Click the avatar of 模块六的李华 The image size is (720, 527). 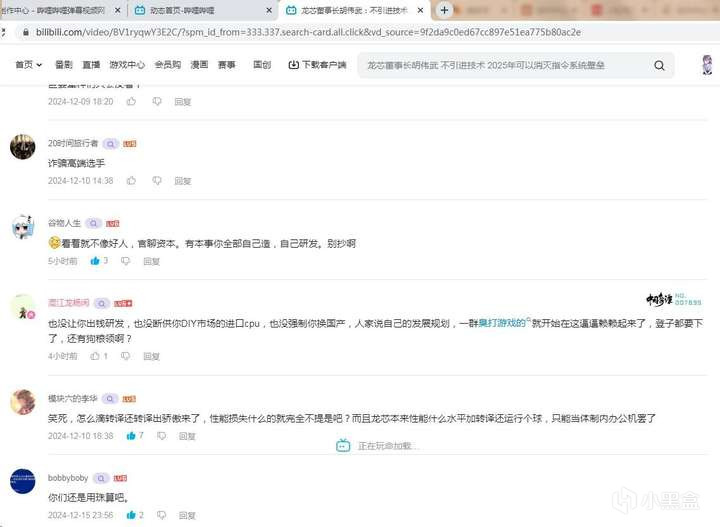tap(22, 402)
